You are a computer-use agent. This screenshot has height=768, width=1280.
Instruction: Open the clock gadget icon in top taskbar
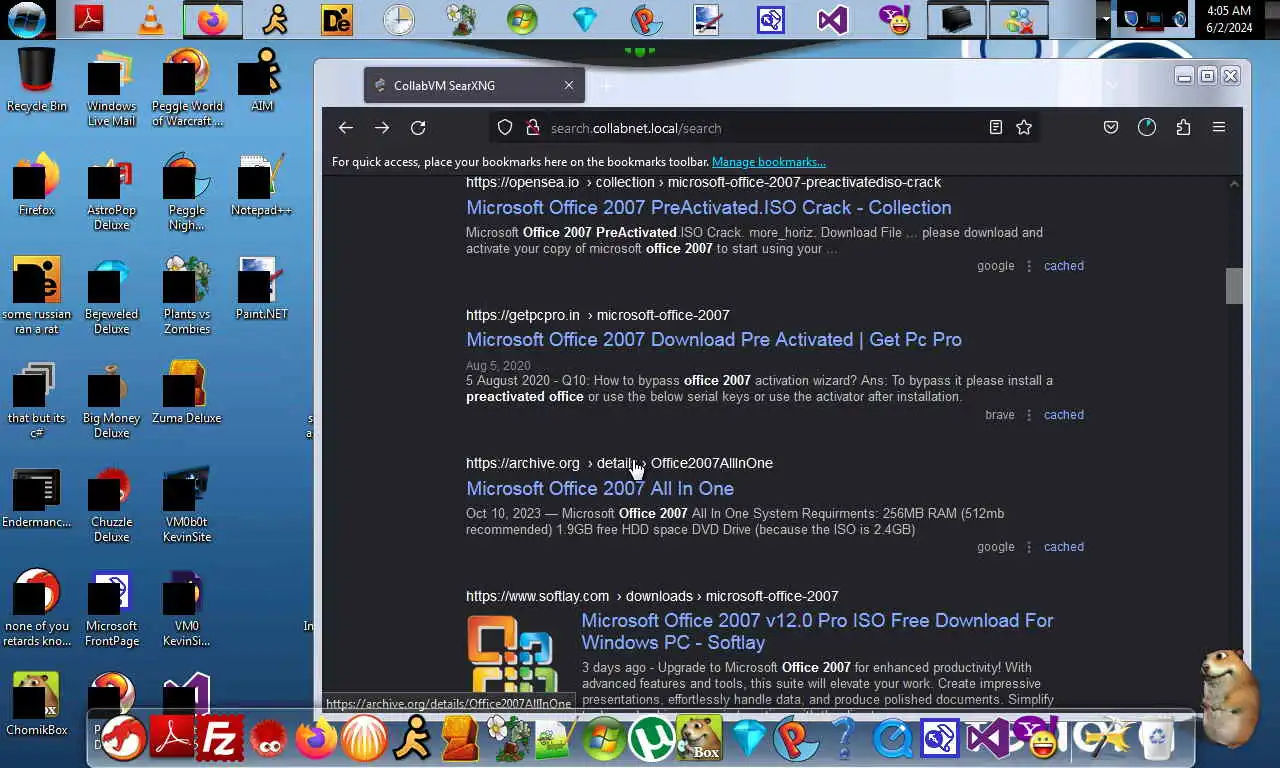[399, 19]
